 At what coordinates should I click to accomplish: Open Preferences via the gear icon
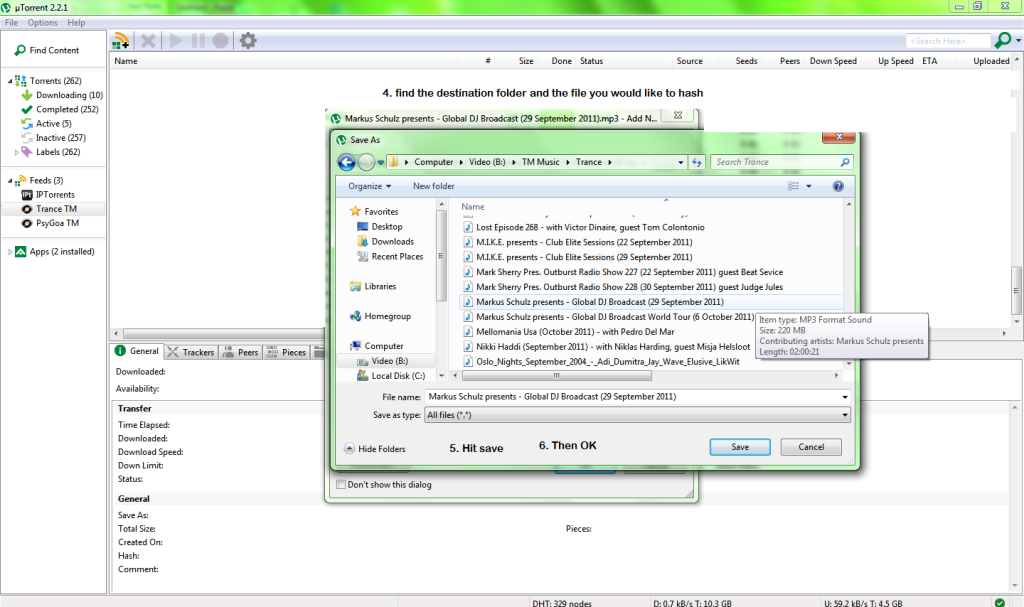click(x=248, y=41)
